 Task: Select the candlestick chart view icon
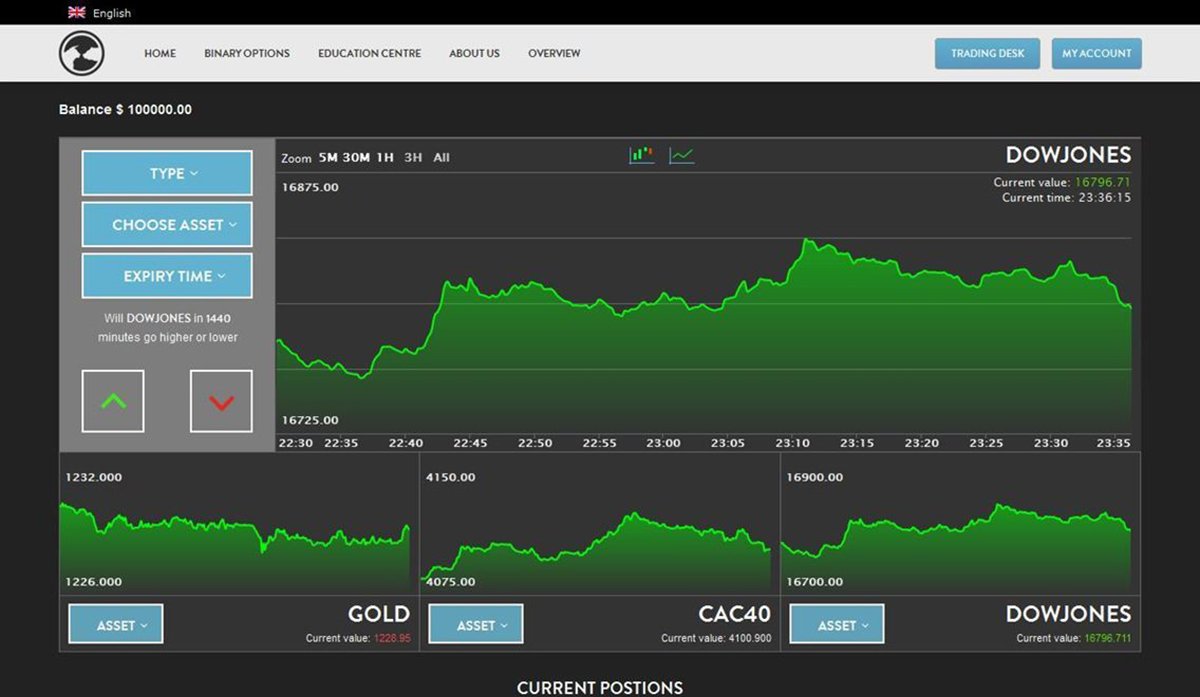point(641,155)
